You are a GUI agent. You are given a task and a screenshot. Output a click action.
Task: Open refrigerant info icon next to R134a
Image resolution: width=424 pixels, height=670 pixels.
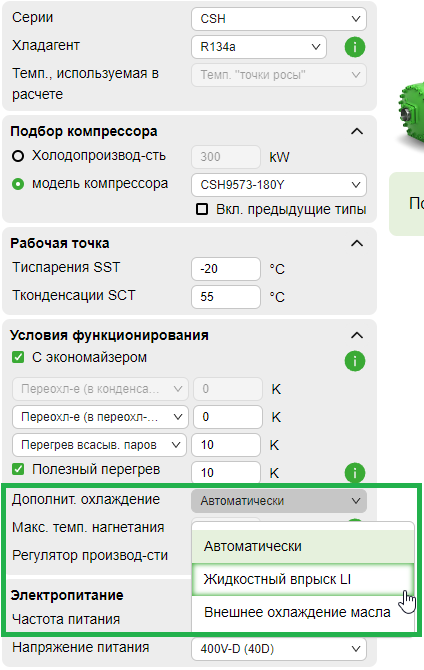coord(355,47)
